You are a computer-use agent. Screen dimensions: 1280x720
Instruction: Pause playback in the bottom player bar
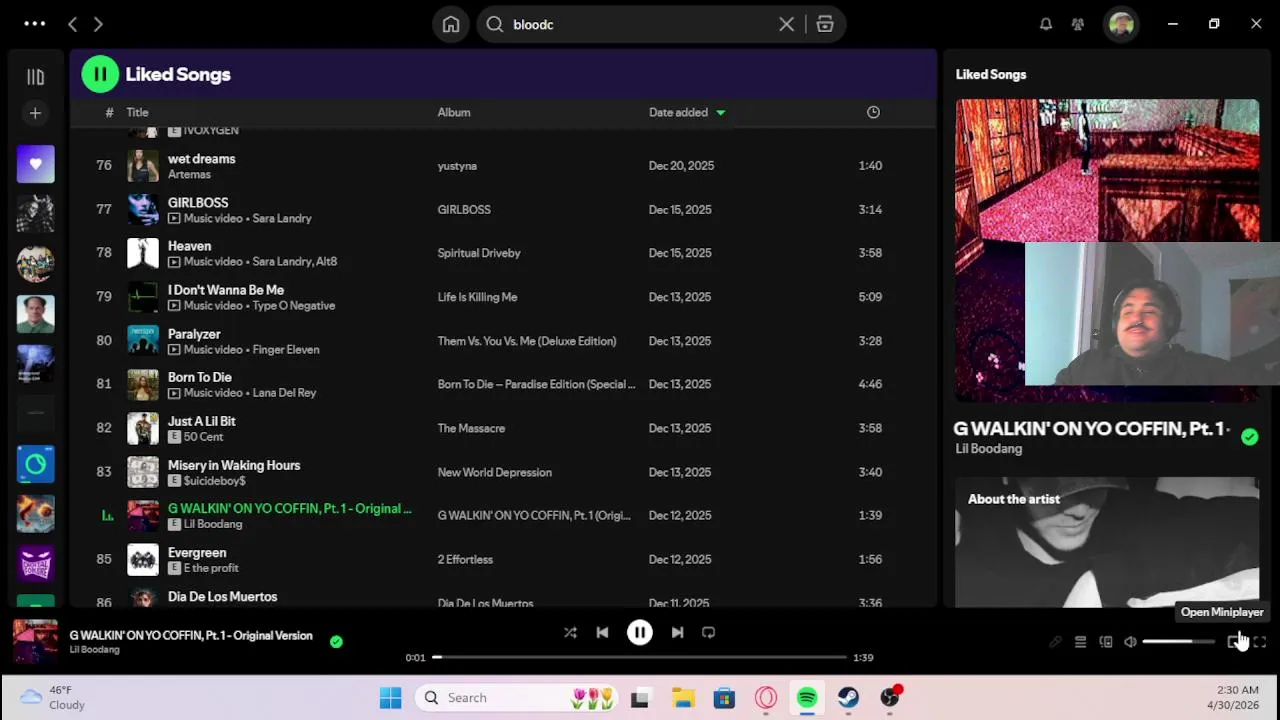(640, 632)
